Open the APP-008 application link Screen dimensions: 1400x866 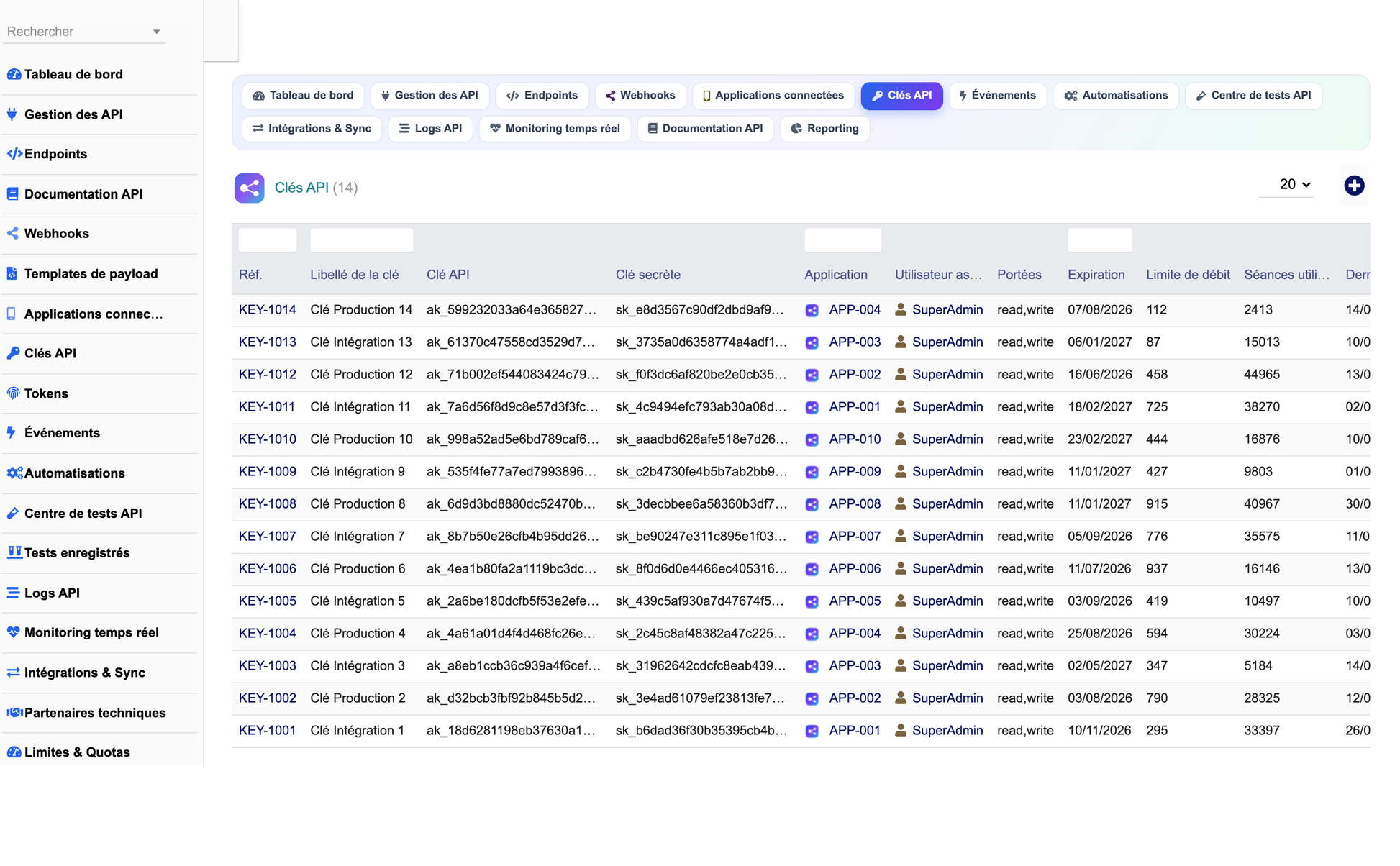click(x=855, y=504)
